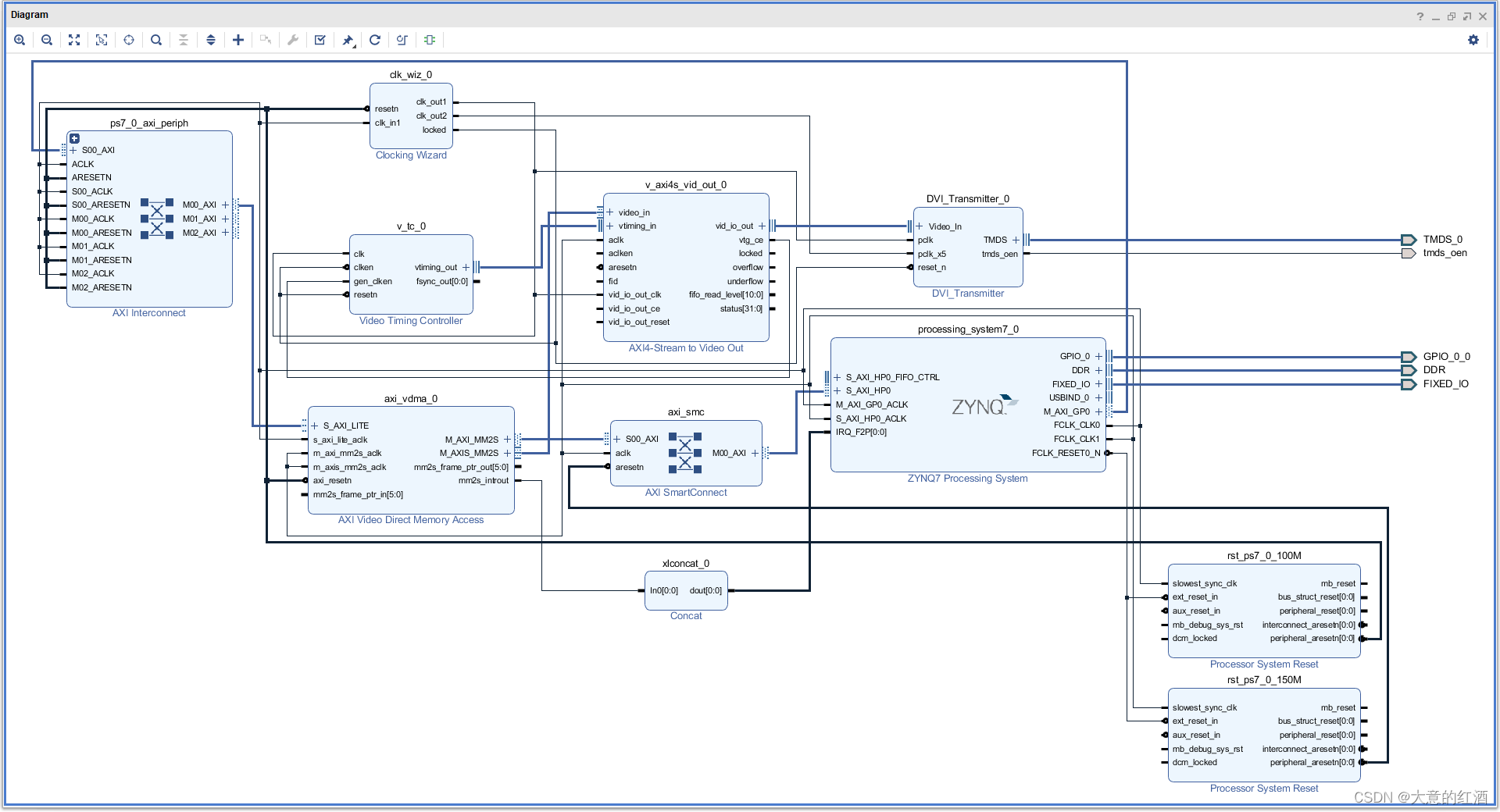
Task: Click the pushpin Make External icon
Action: click(x=347, y=40)
